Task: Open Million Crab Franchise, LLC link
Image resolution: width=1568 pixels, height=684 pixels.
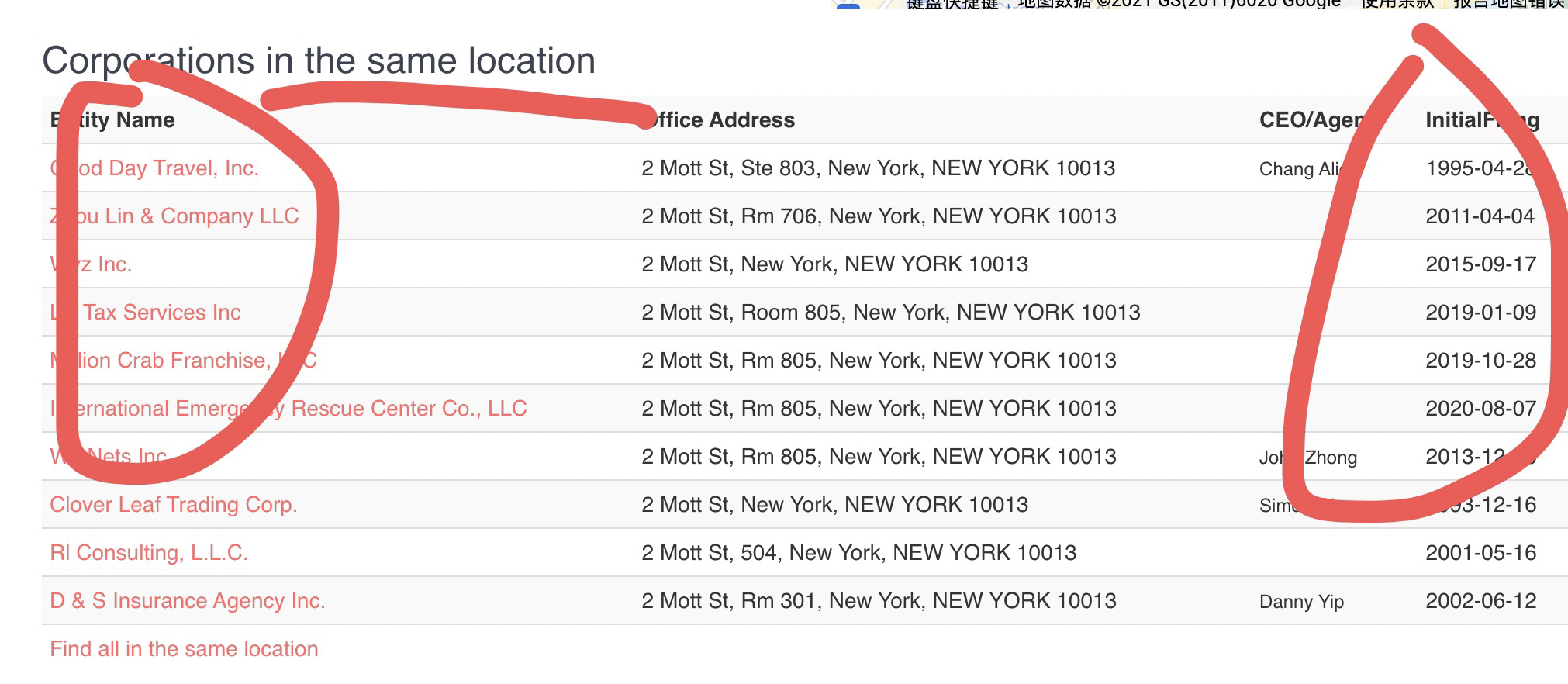Action: point(184,361)
